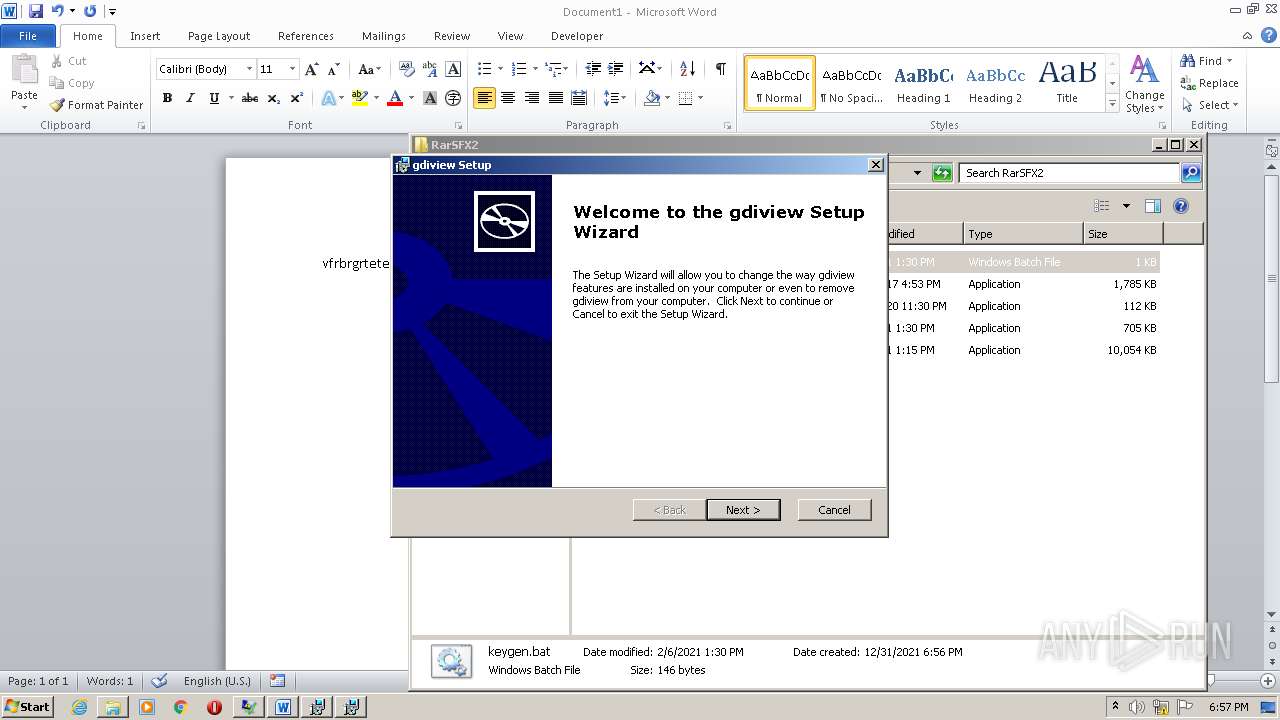Switch to the References tab
1280x720 pixels.
click(x=306, y=36)
